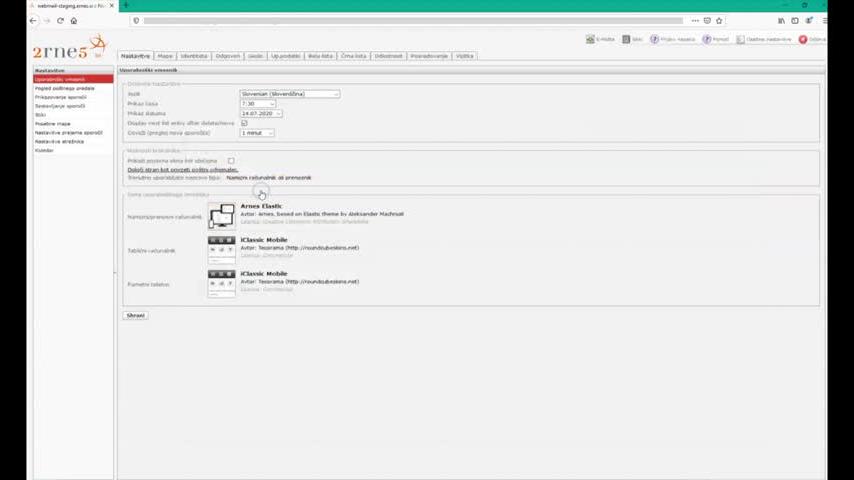Open the language dropdown showing Slovenian
The width and height of the screenshot is (854, 480).
point(289,94)
